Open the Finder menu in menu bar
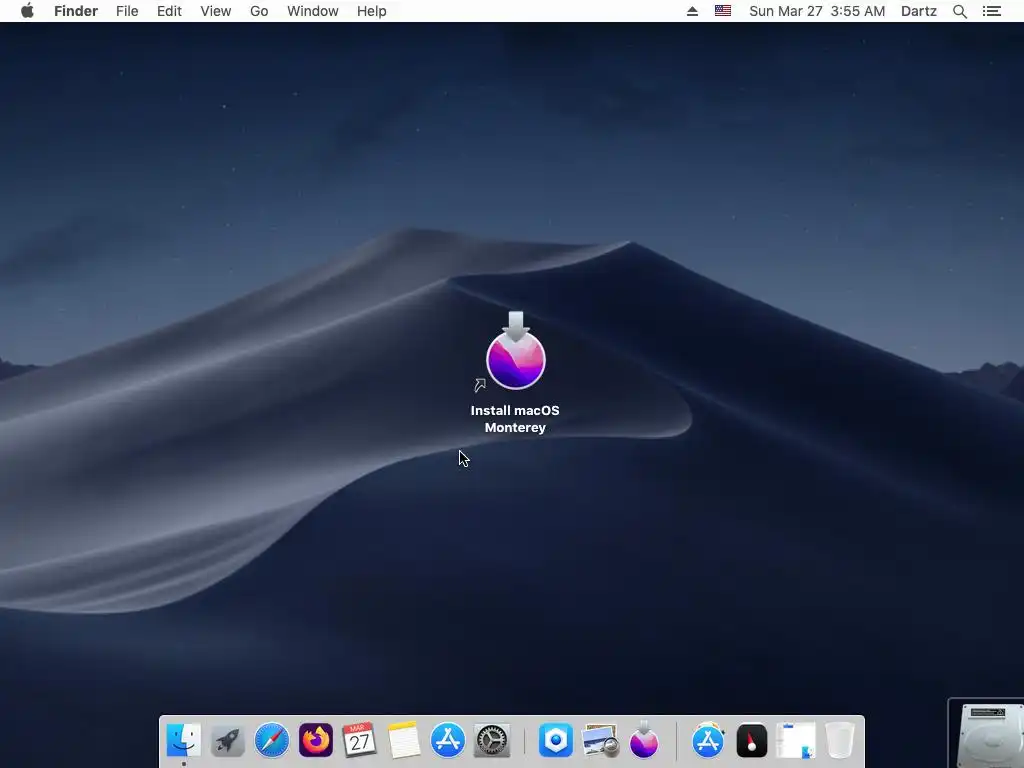 click(x=76, y=11)
